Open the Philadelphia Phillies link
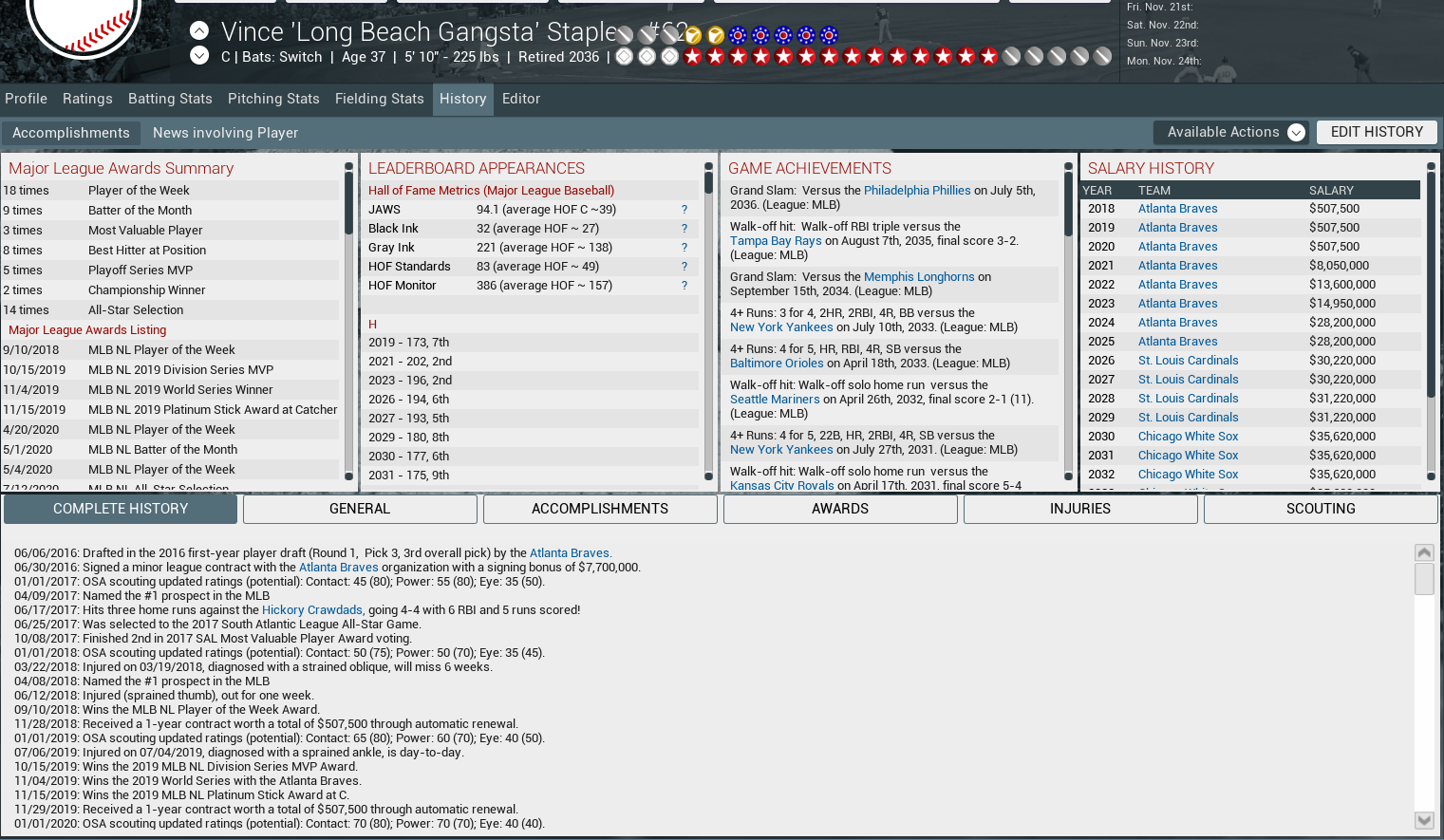Image resolution: width=1444 pixels, height=840 pixels. click(916, 191)
